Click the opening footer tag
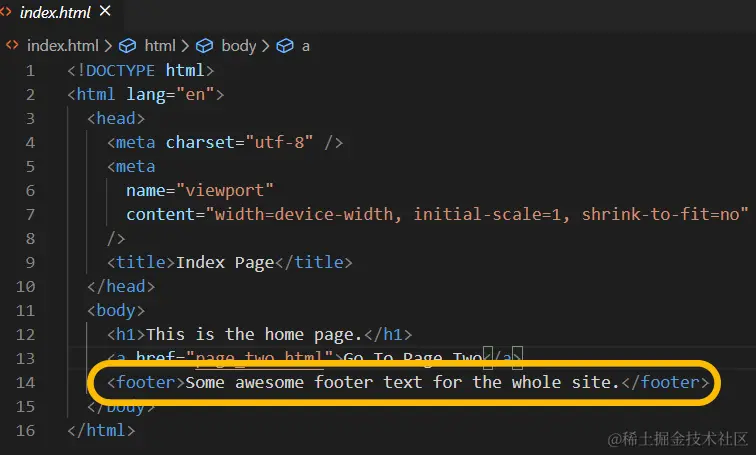The image size is (756, 455). tap(146, 383)
